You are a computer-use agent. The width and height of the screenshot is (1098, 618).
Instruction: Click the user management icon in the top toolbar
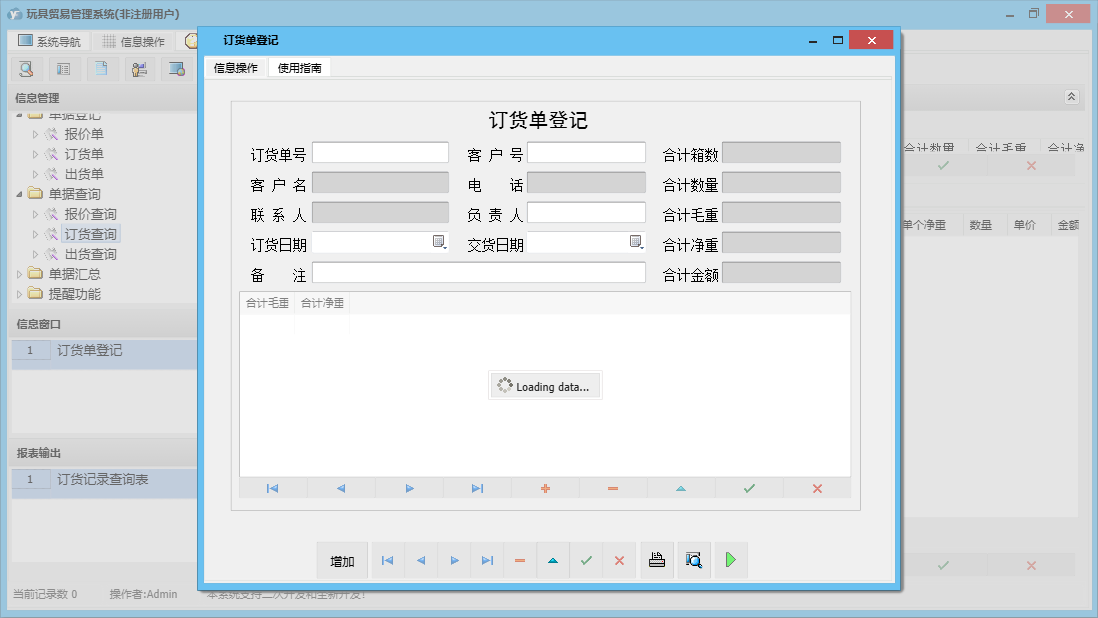(139, 68)
